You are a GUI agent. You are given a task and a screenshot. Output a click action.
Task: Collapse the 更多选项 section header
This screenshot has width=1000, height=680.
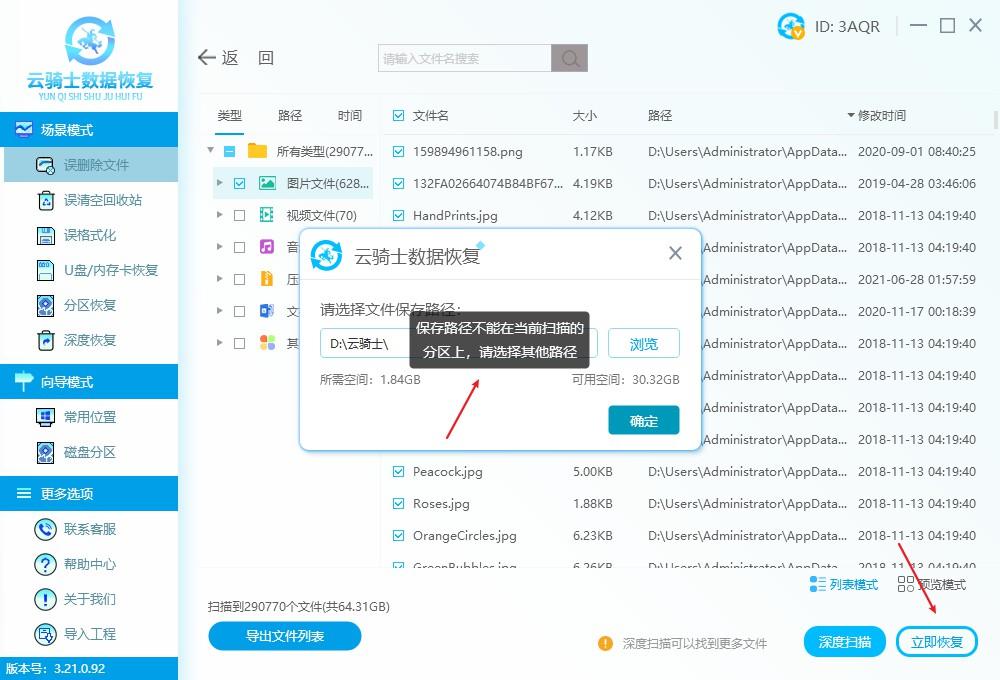pos(89,493)
